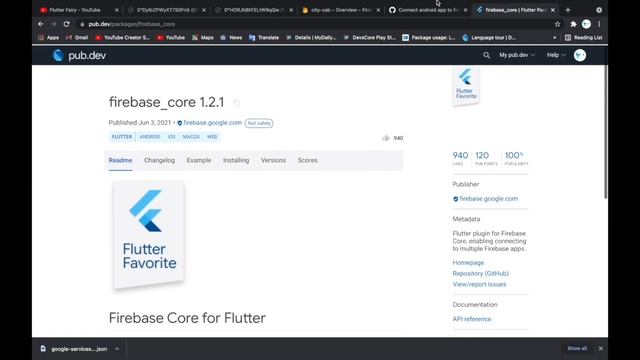640x360 pixels.
Task: Select the WEB tag
Action: (212, 137)
